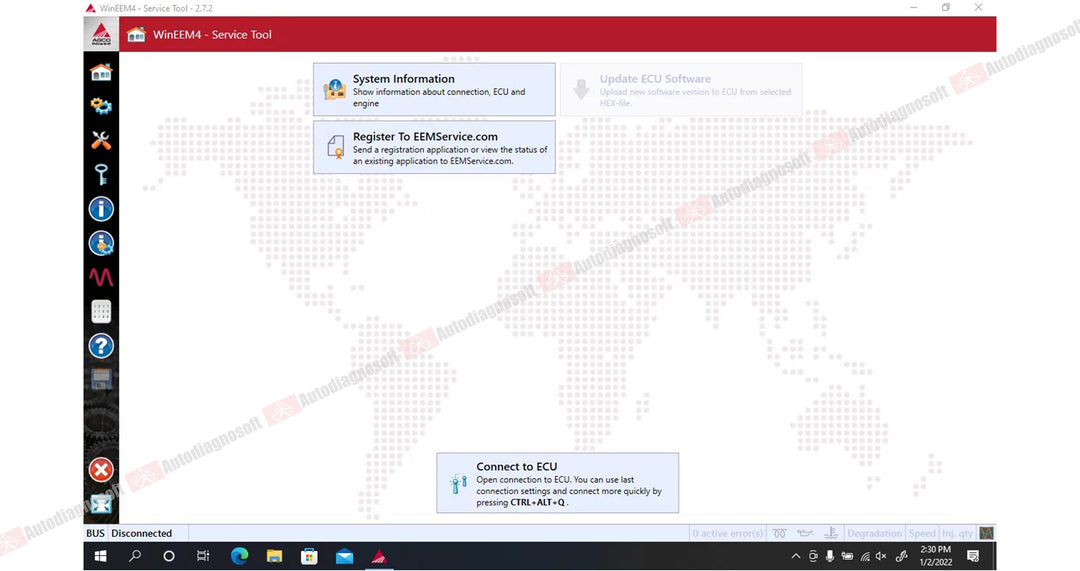
Task: Launch Microsoft Edge from taskbar
Action: point(239,556)
